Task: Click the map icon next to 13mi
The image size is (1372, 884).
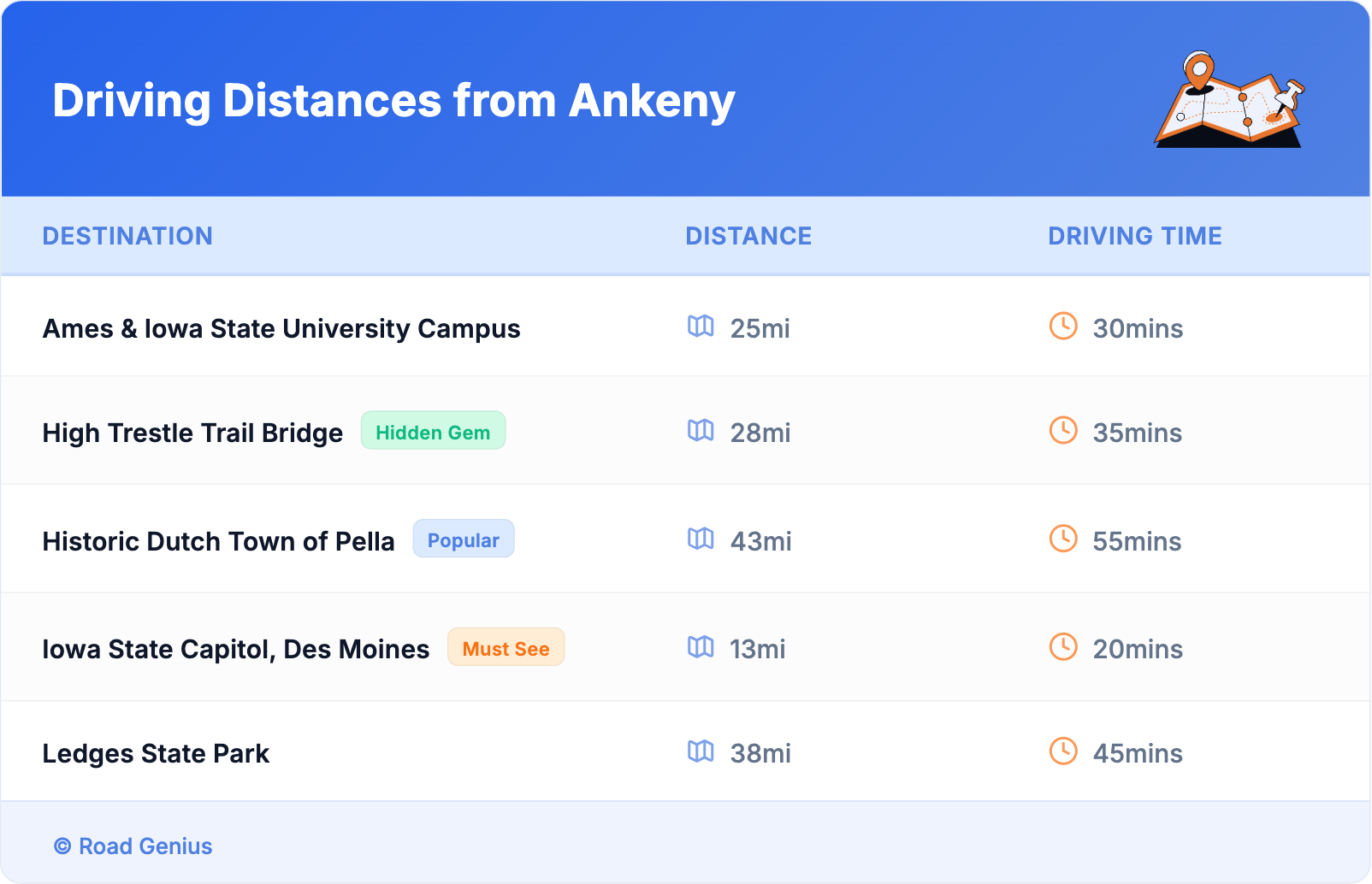Action: point(701,647)
